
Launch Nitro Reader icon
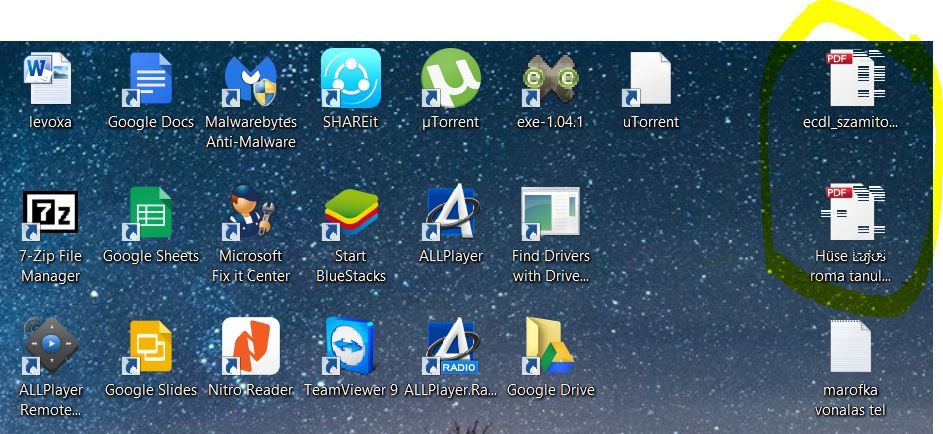point(250,346)
